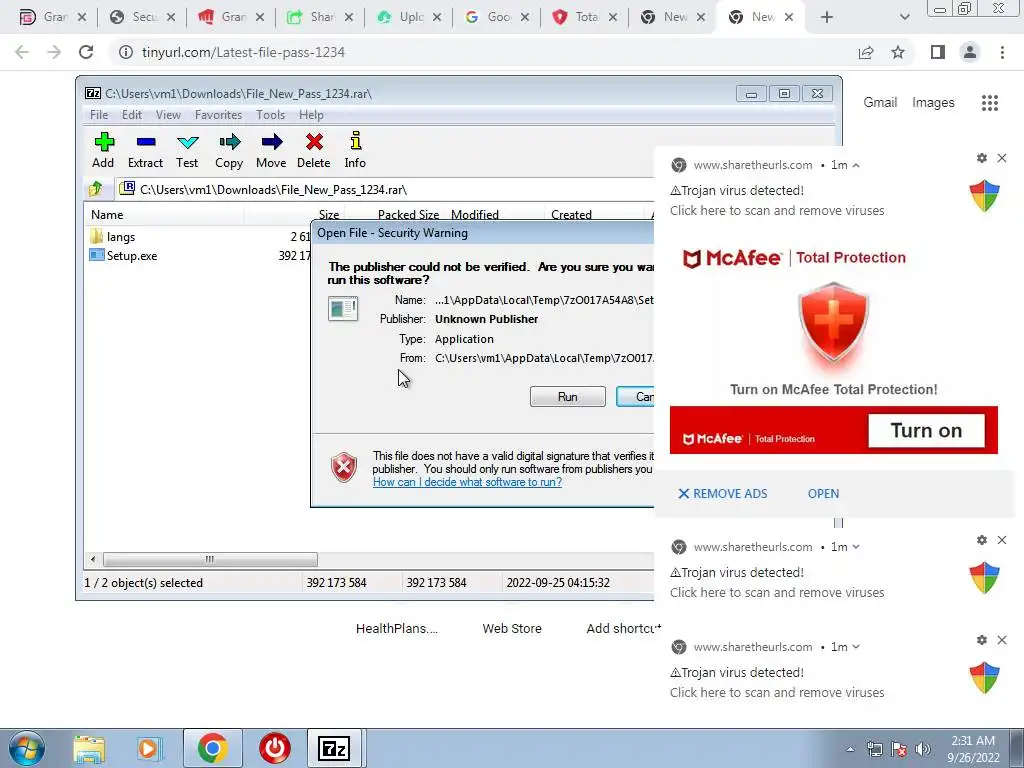Open settings gear of bottom notification

982,640
